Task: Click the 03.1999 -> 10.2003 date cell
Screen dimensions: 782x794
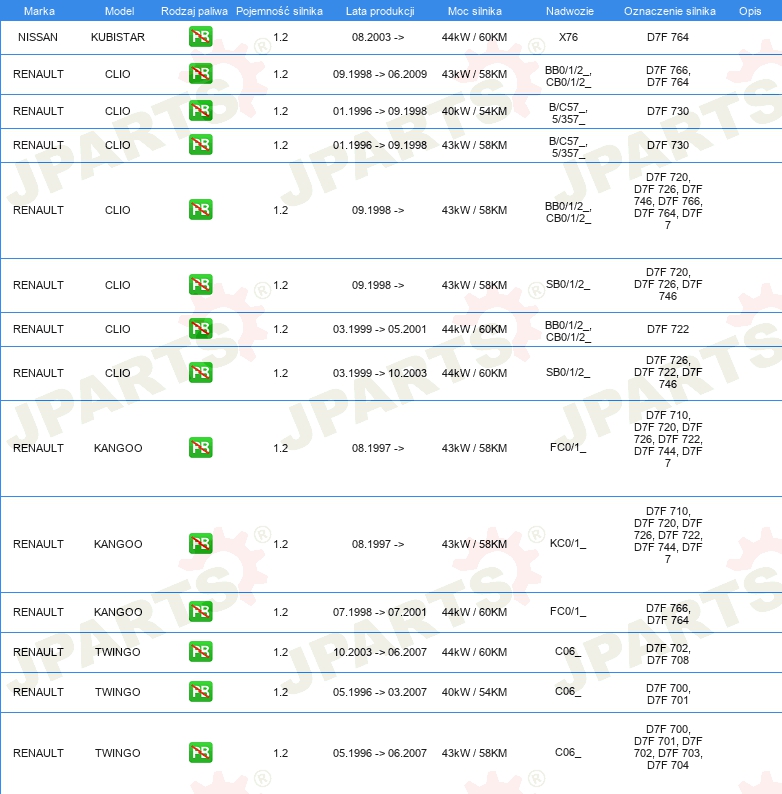Action: pyautogui.click(x=380, y=373)
